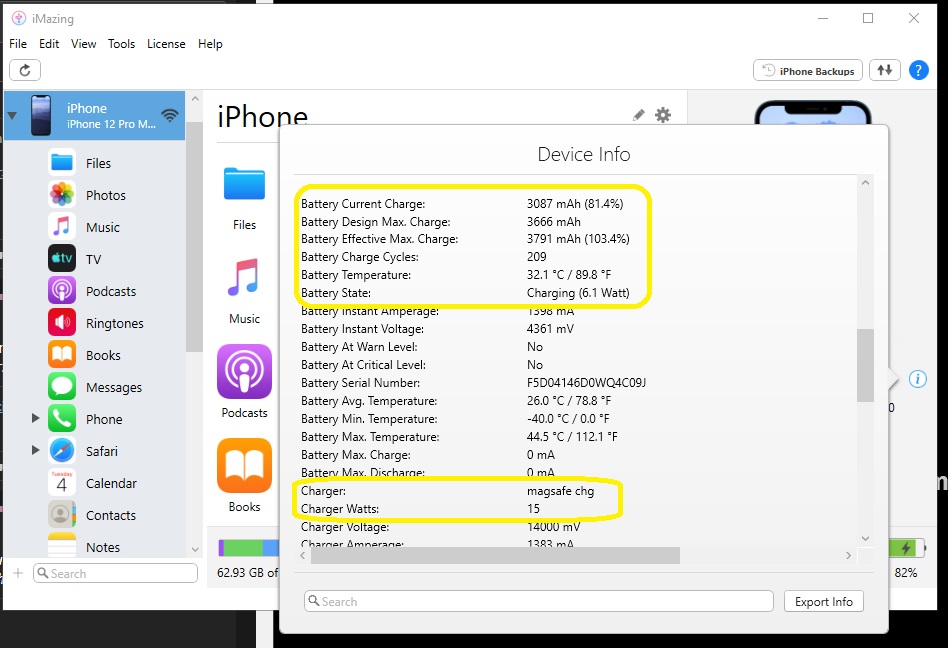Image resolution: width=948 pixels, height=648 pixels.
Task: Open the License menu
Action: click(x=166, y=44)
